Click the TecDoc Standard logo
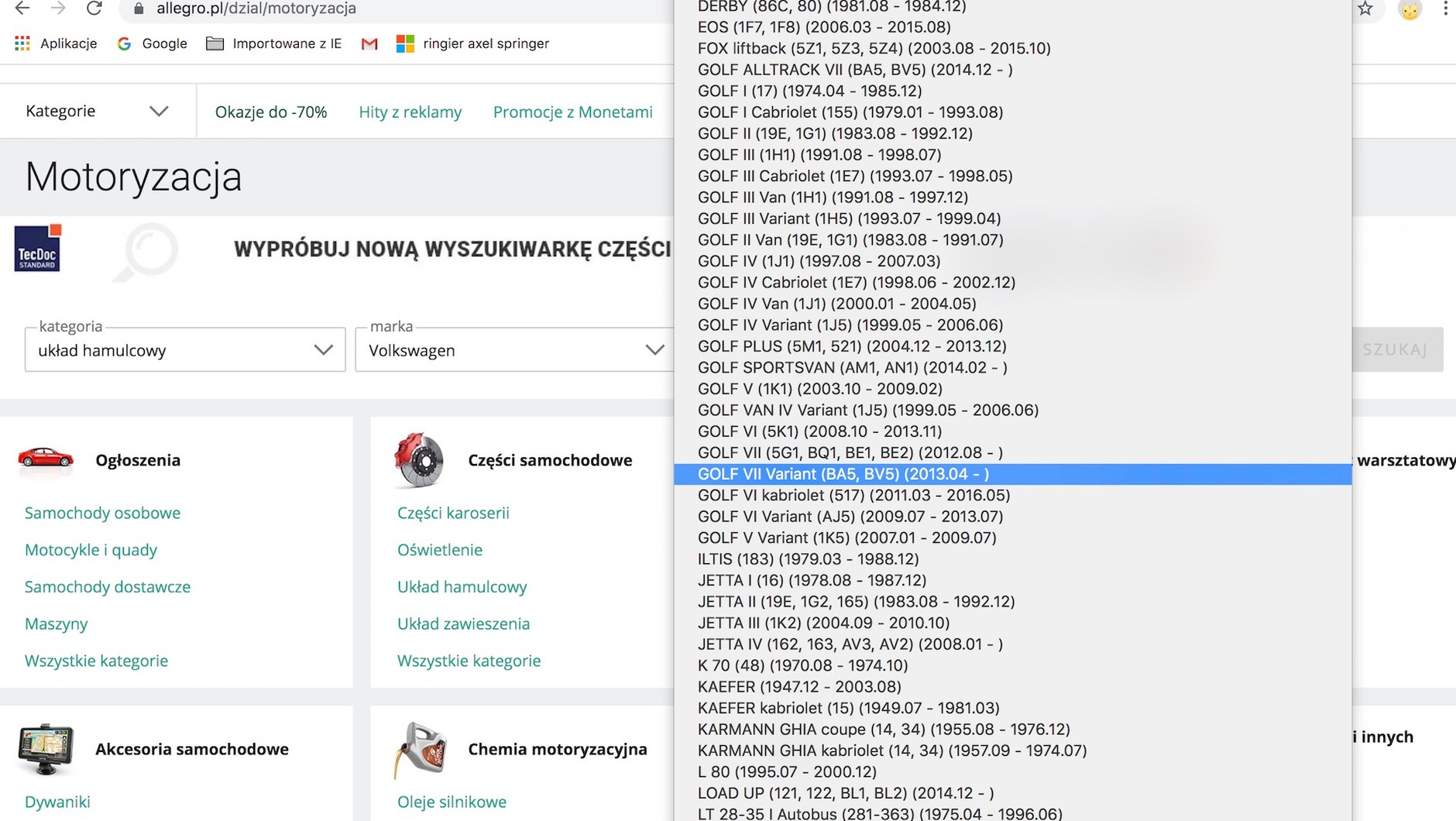This screenshot has width=1456, height=821. pyautogui.click(x=37, y=248)
